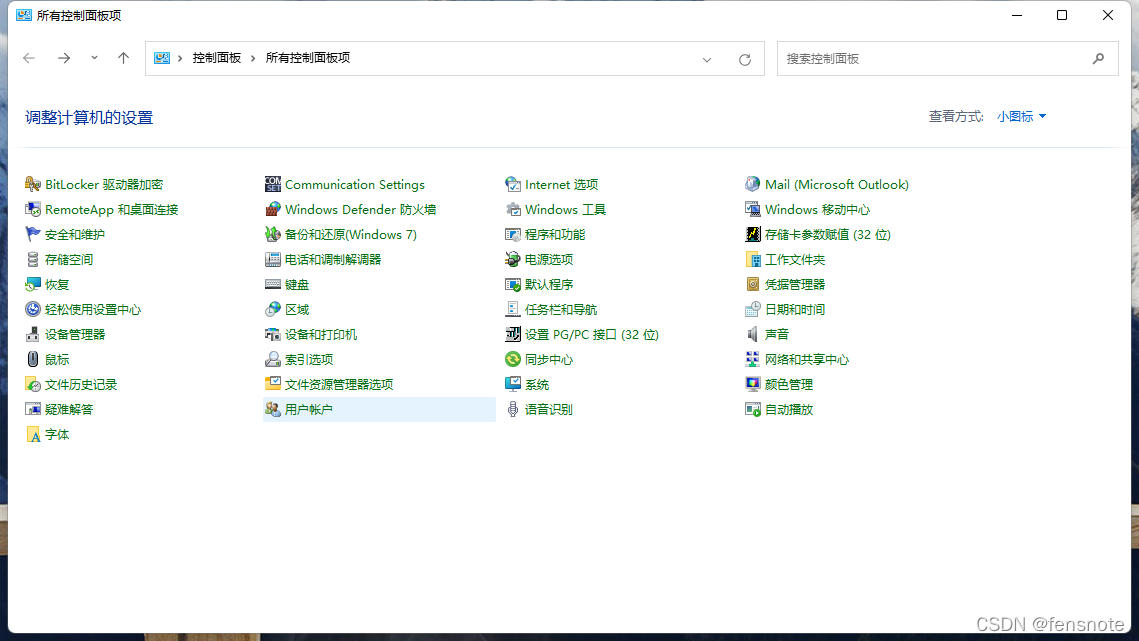Screen dimensions: 1139x641
Task: Open Communication Settings icon
Action: coord(272,185)
